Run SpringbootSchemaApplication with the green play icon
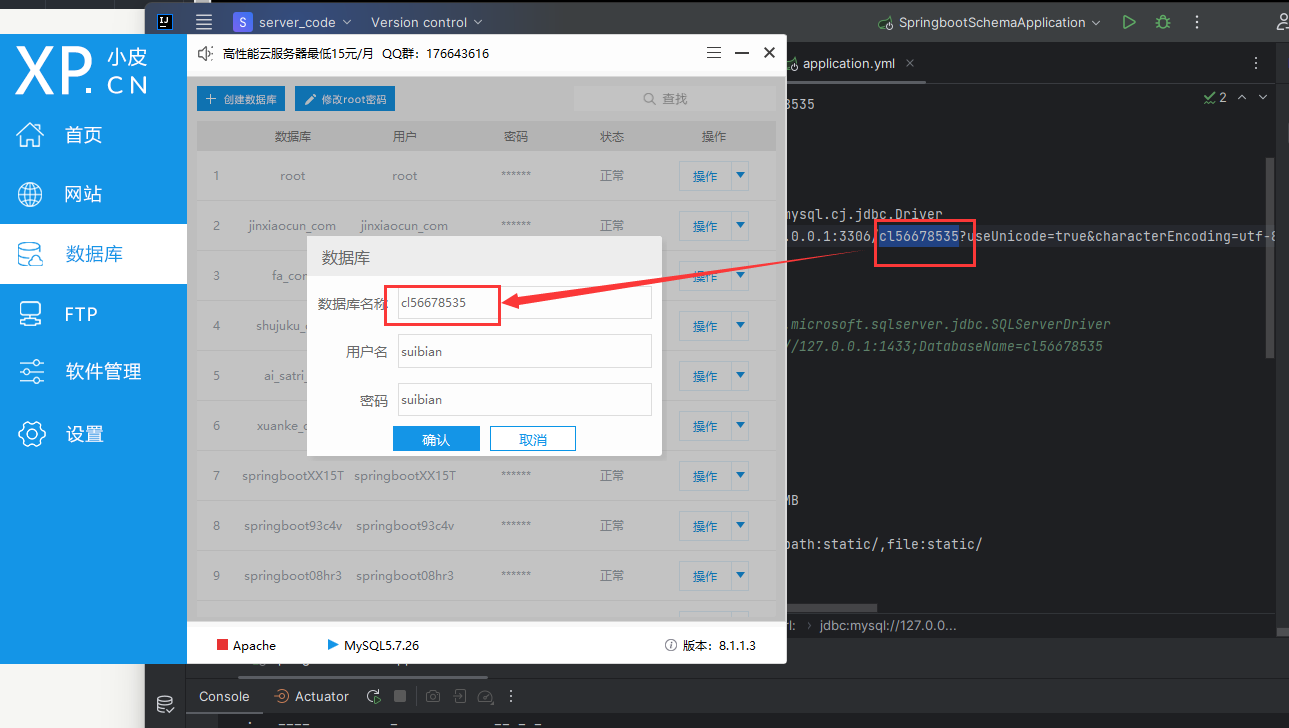This screenshot has width=1289, height=728. click(1129, 22)
